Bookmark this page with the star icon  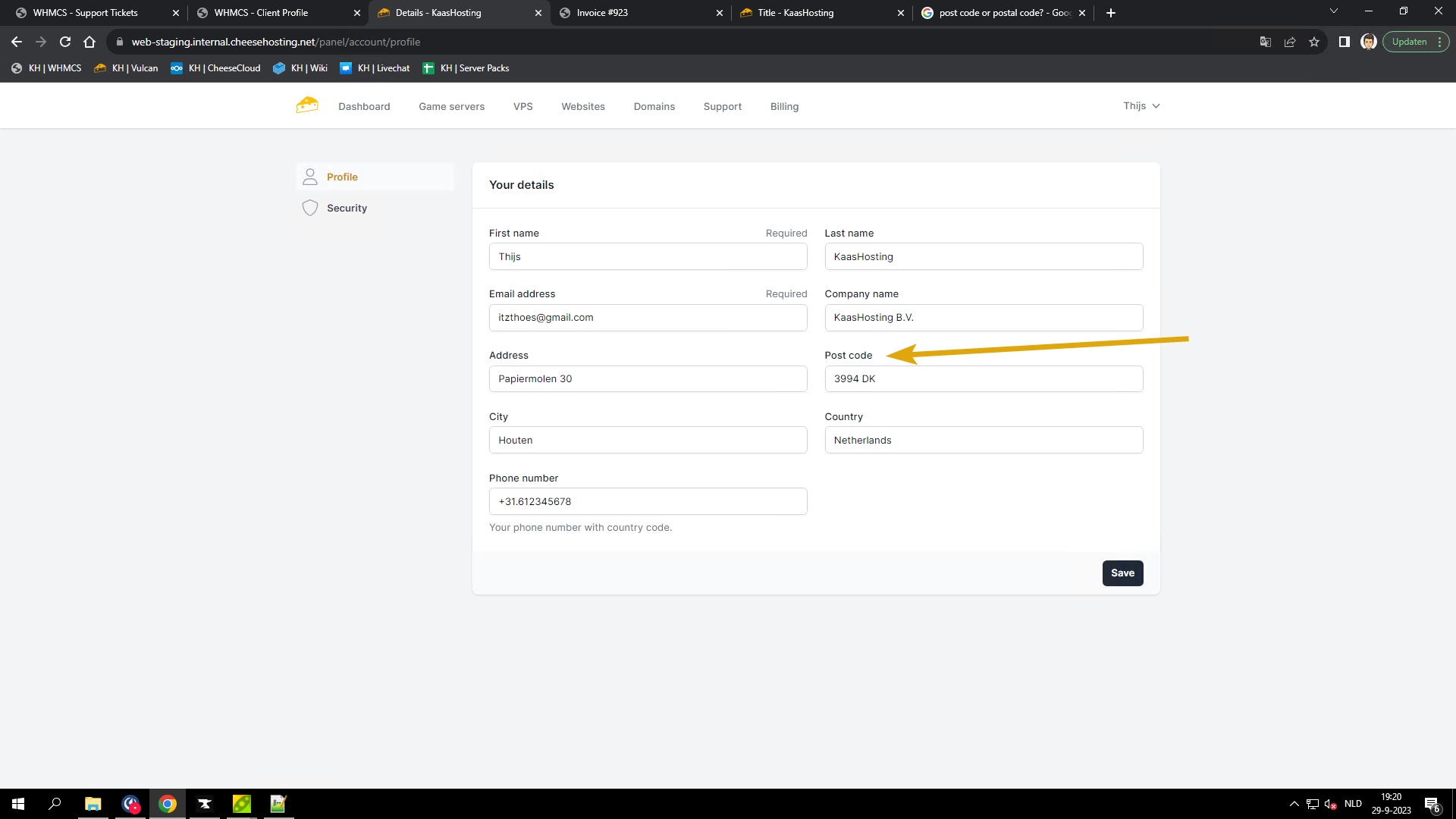[1314, 42]
